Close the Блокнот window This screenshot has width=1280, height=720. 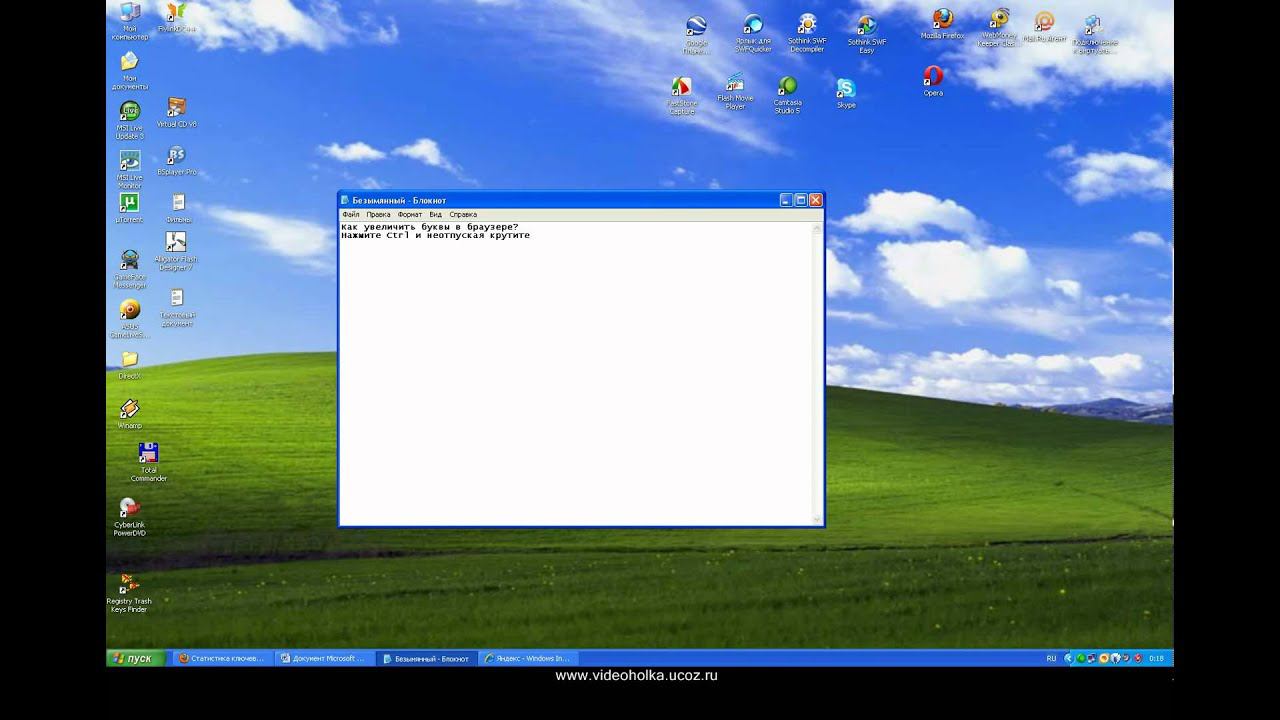pyautogui.click(x=816, y=200)
